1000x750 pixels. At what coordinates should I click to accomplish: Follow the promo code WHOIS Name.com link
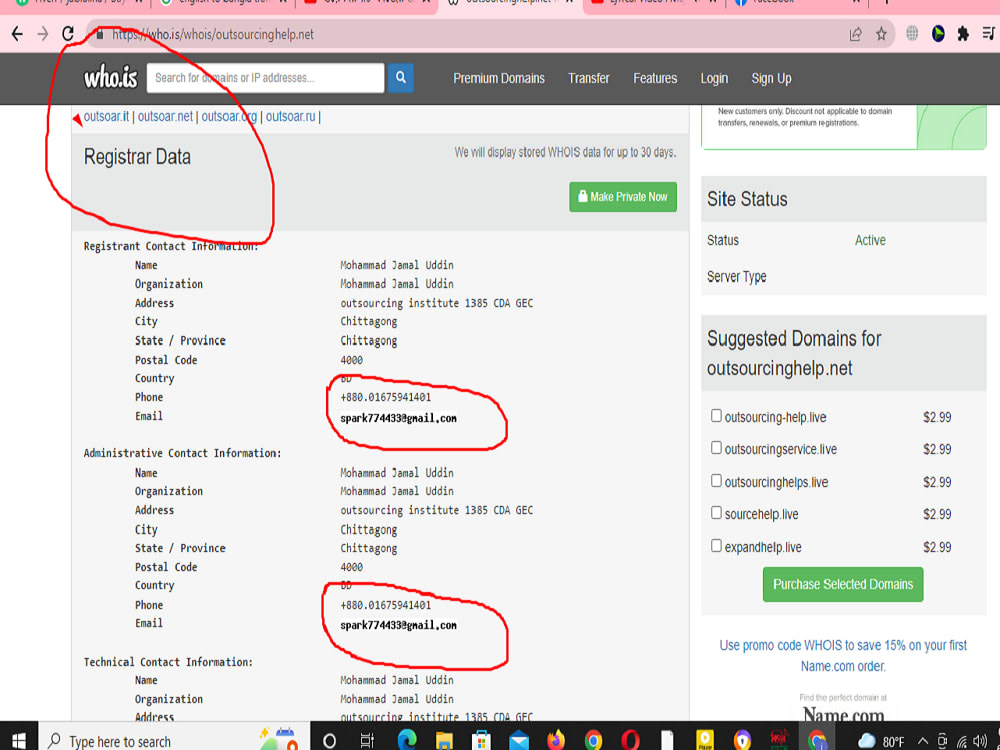click(843, 656)
